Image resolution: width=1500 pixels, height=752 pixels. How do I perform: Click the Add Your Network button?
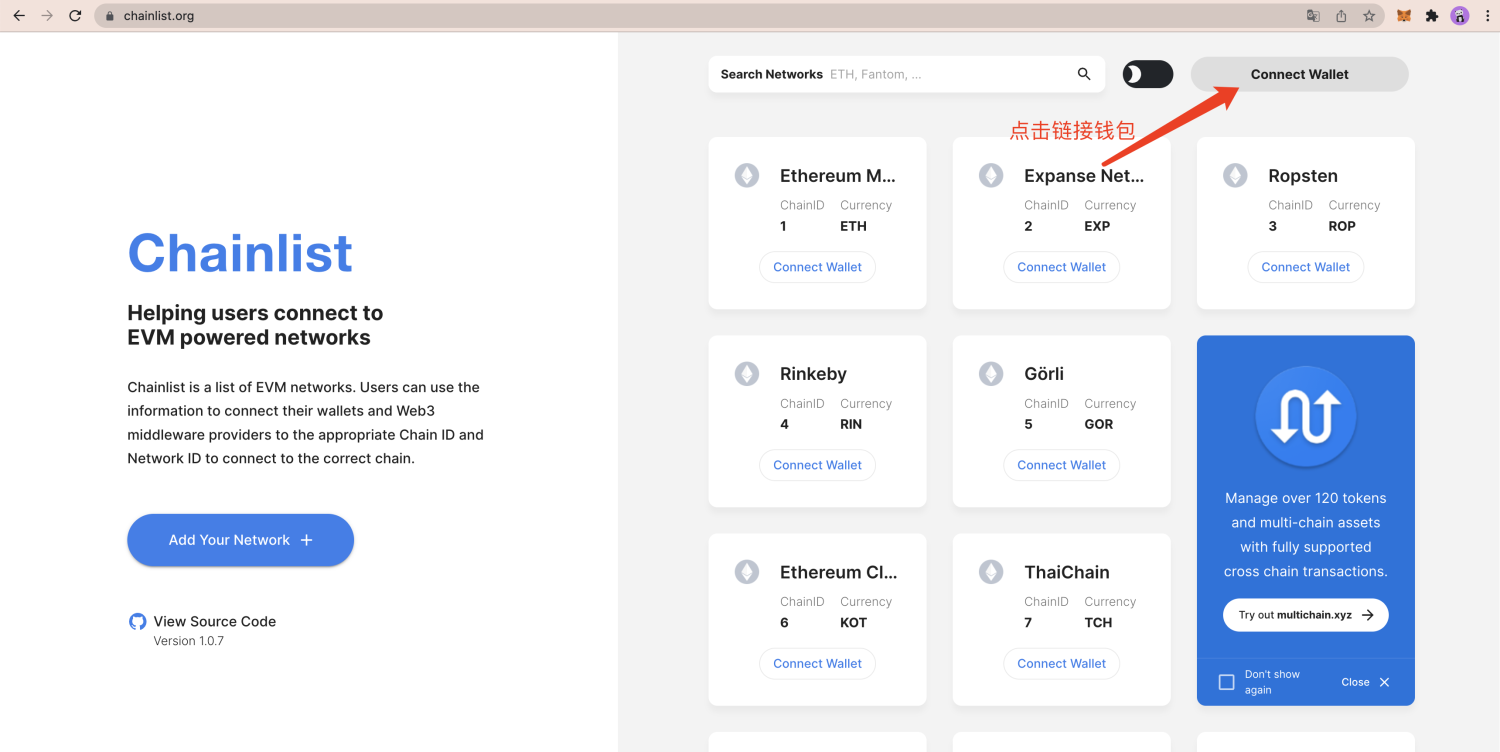(240, 540)
